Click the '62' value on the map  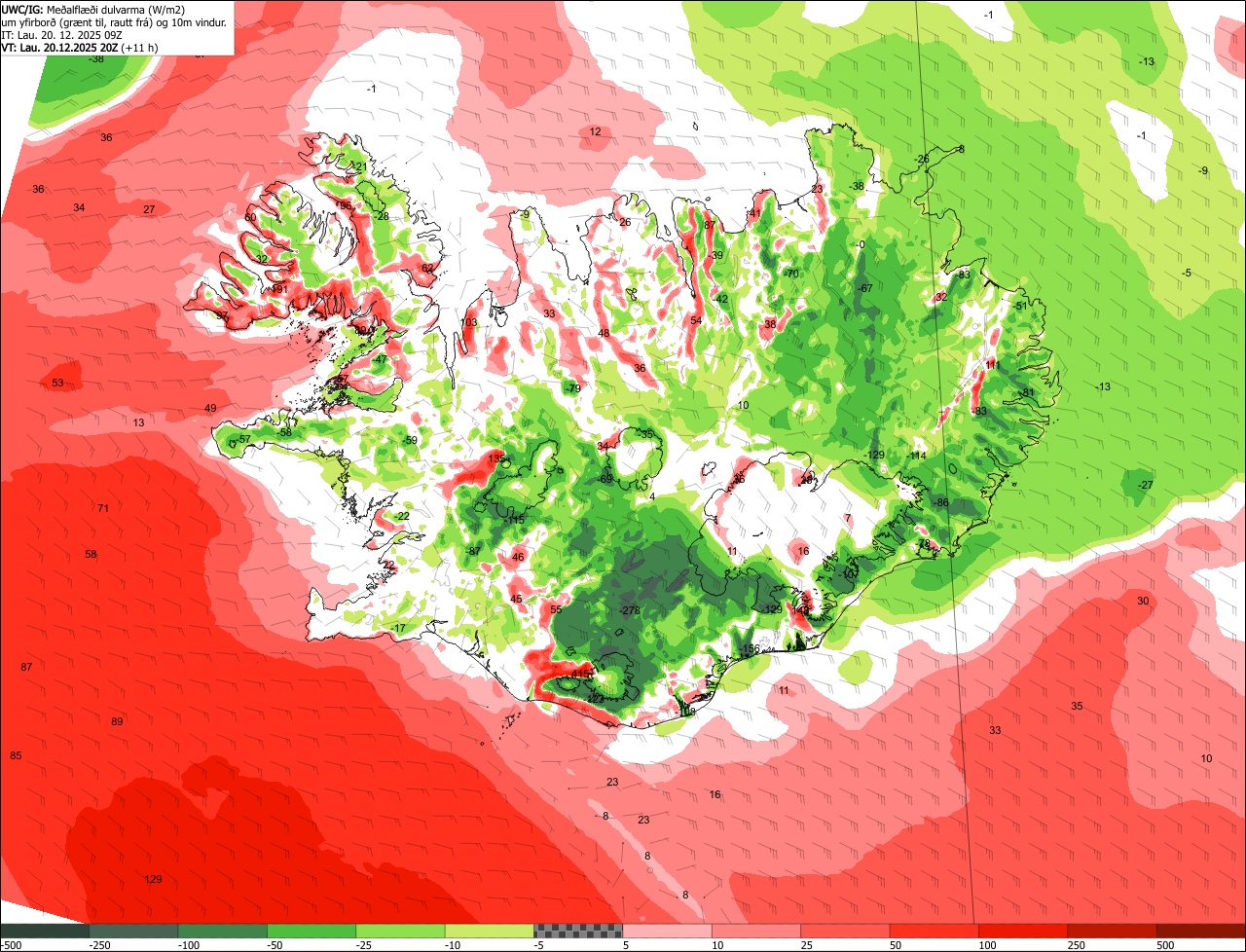(x=427, y=269)
